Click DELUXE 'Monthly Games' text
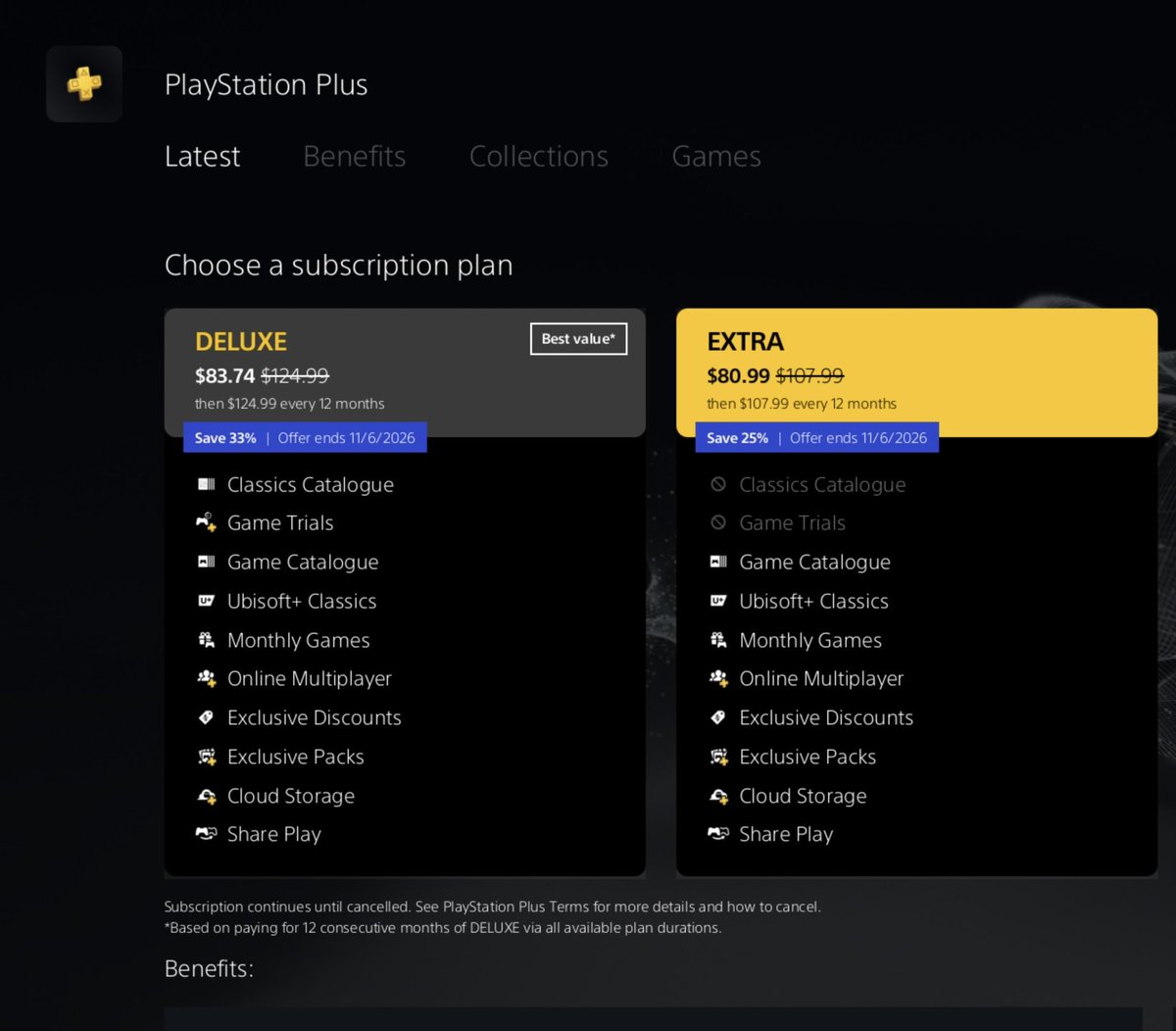1176x1031 pixels. [299, 640]
